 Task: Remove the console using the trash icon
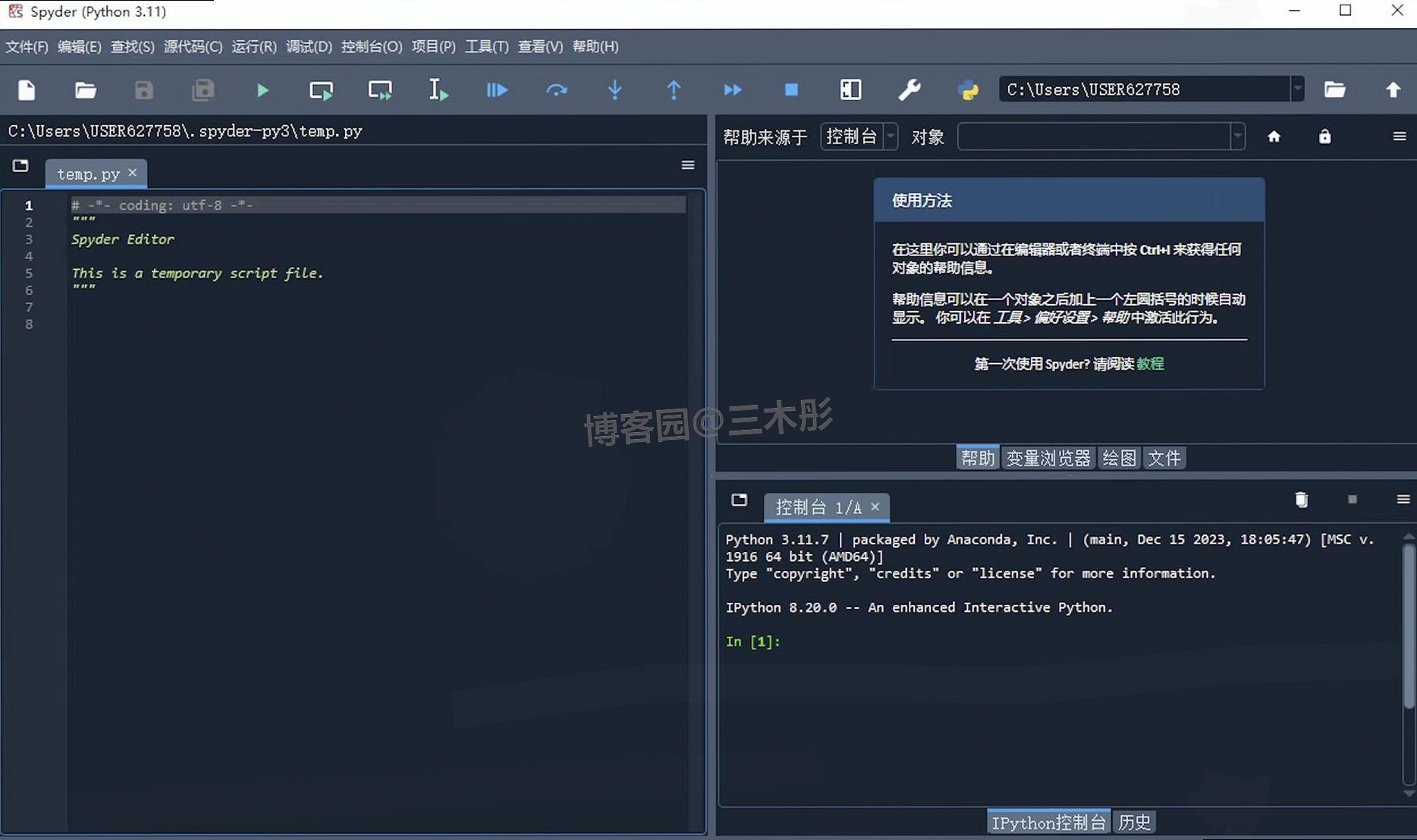coord(1302,500)
